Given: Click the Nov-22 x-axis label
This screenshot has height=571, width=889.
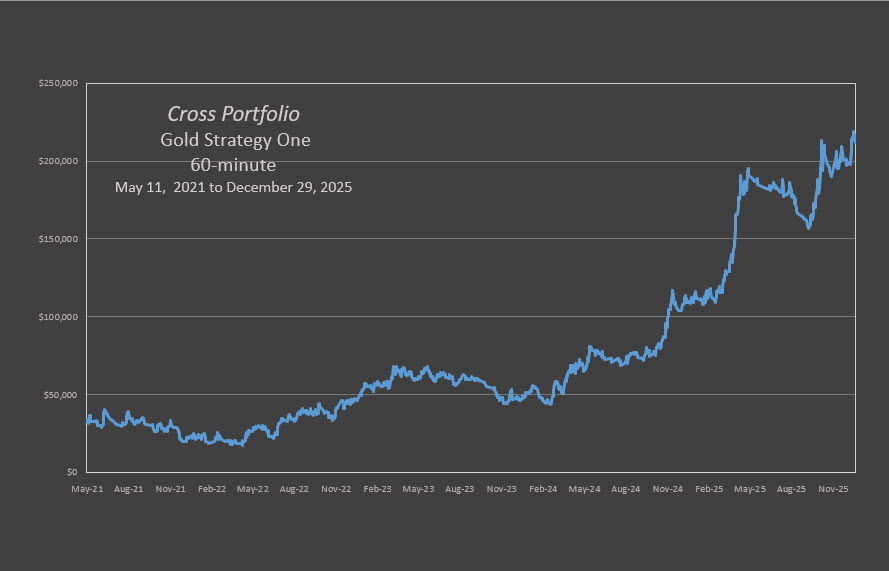Looking at the screenshot, I should [x=335, y=490].
